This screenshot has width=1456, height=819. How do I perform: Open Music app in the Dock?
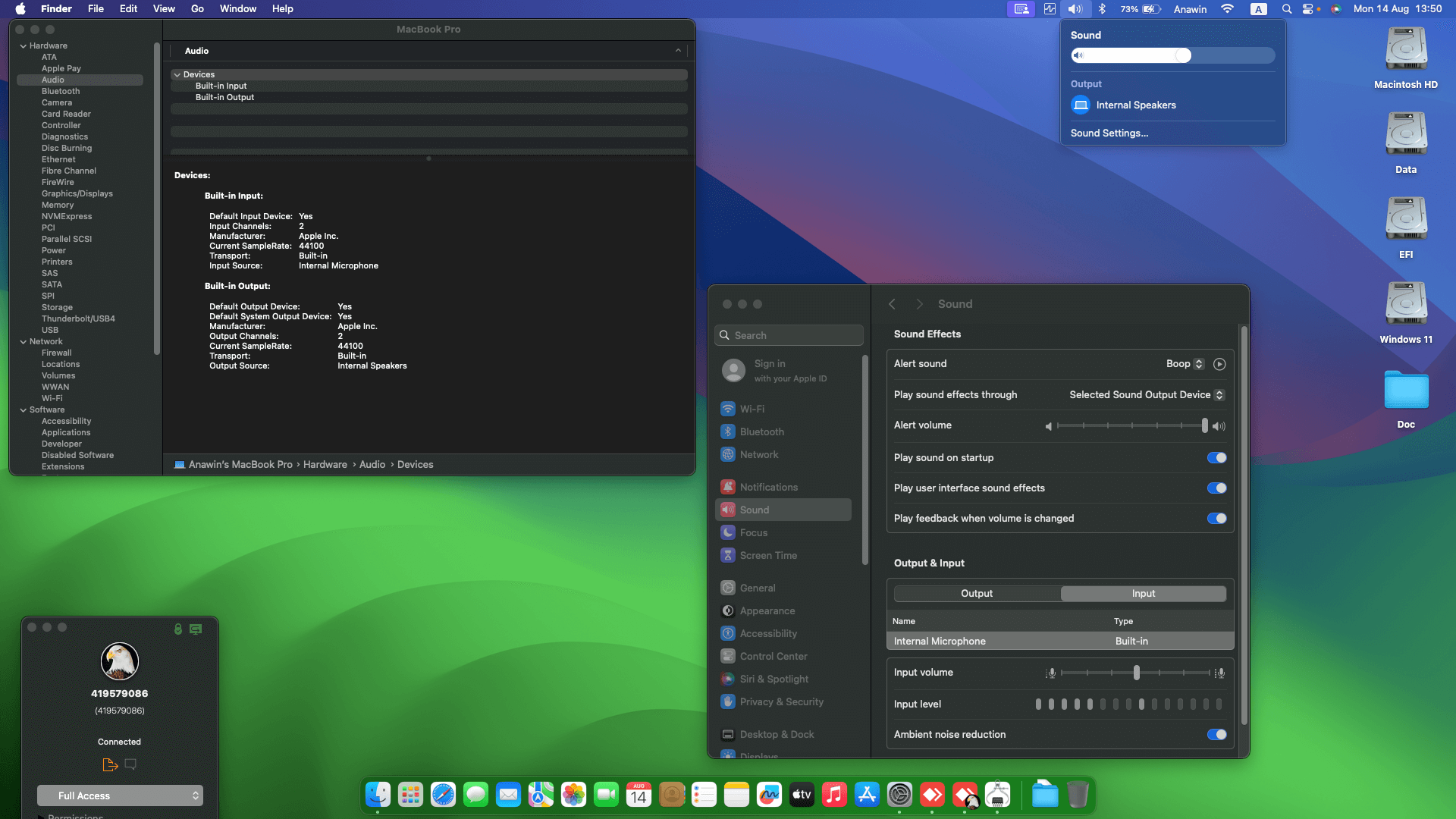(834, 795)
